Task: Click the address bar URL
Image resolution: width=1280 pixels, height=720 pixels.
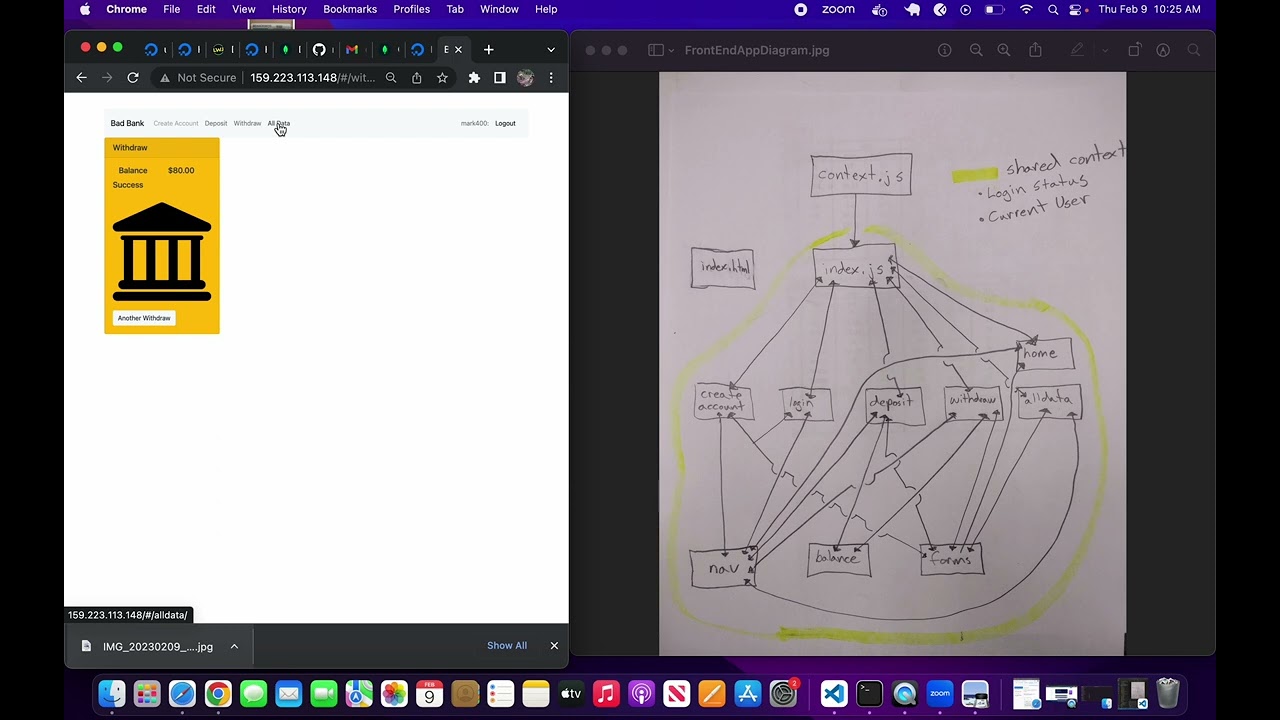Action: tap(312, 78)
